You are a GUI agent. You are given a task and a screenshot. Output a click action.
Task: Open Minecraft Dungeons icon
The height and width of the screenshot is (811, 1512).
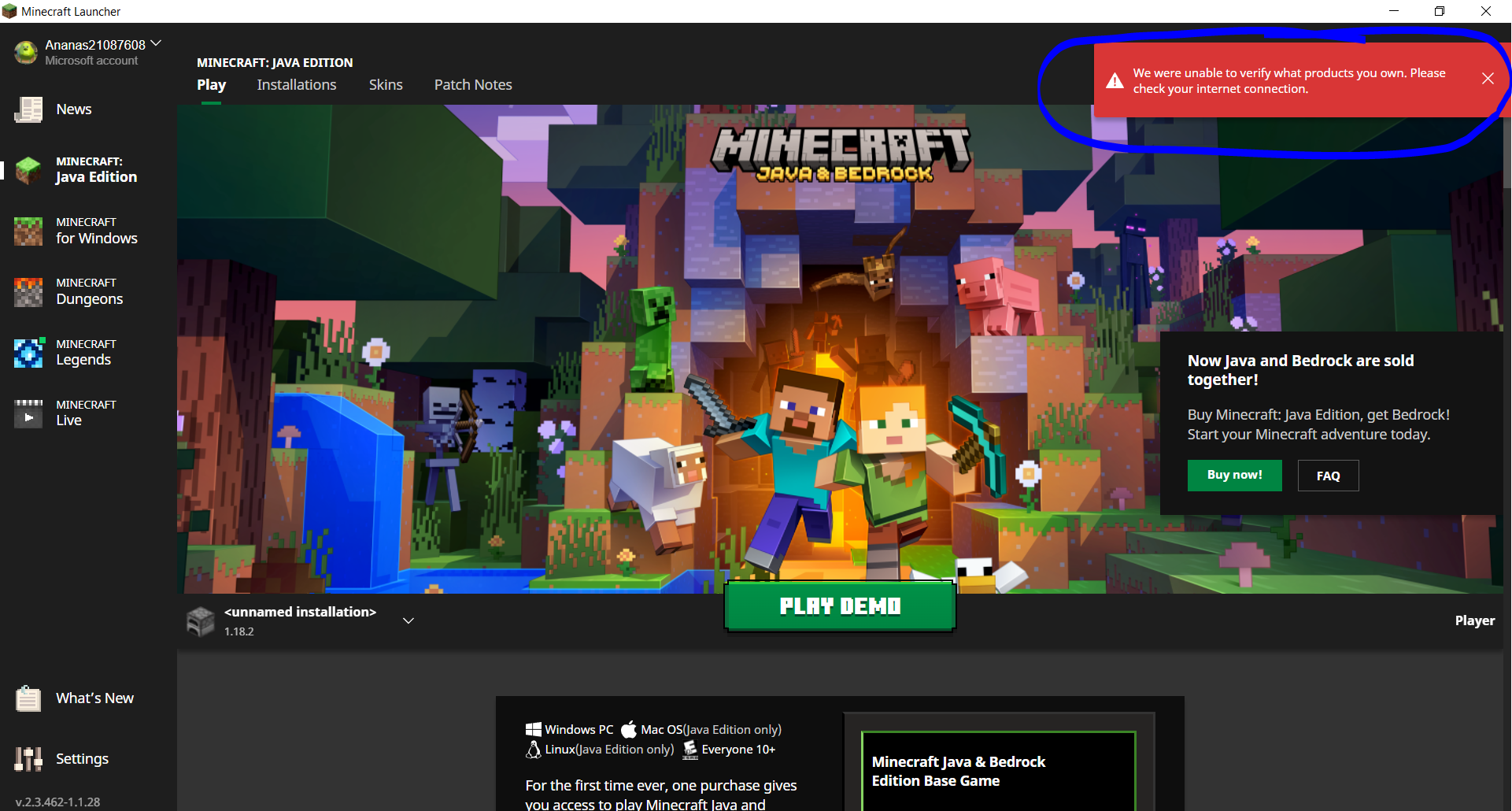click(28, 291)
